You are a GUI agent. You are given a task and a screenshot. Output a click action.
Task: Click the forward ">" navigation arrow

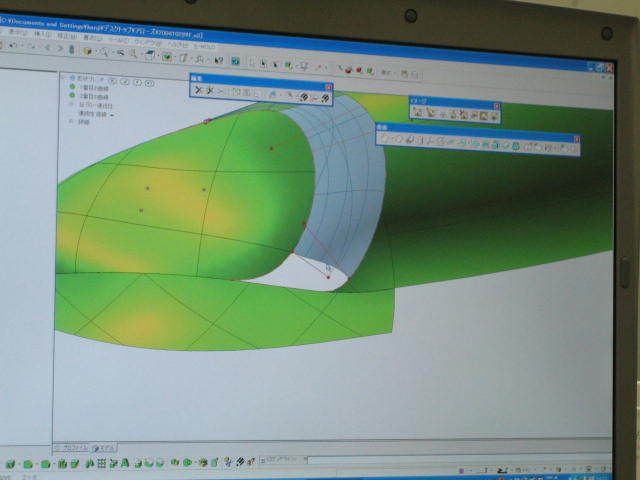(60, 48)
